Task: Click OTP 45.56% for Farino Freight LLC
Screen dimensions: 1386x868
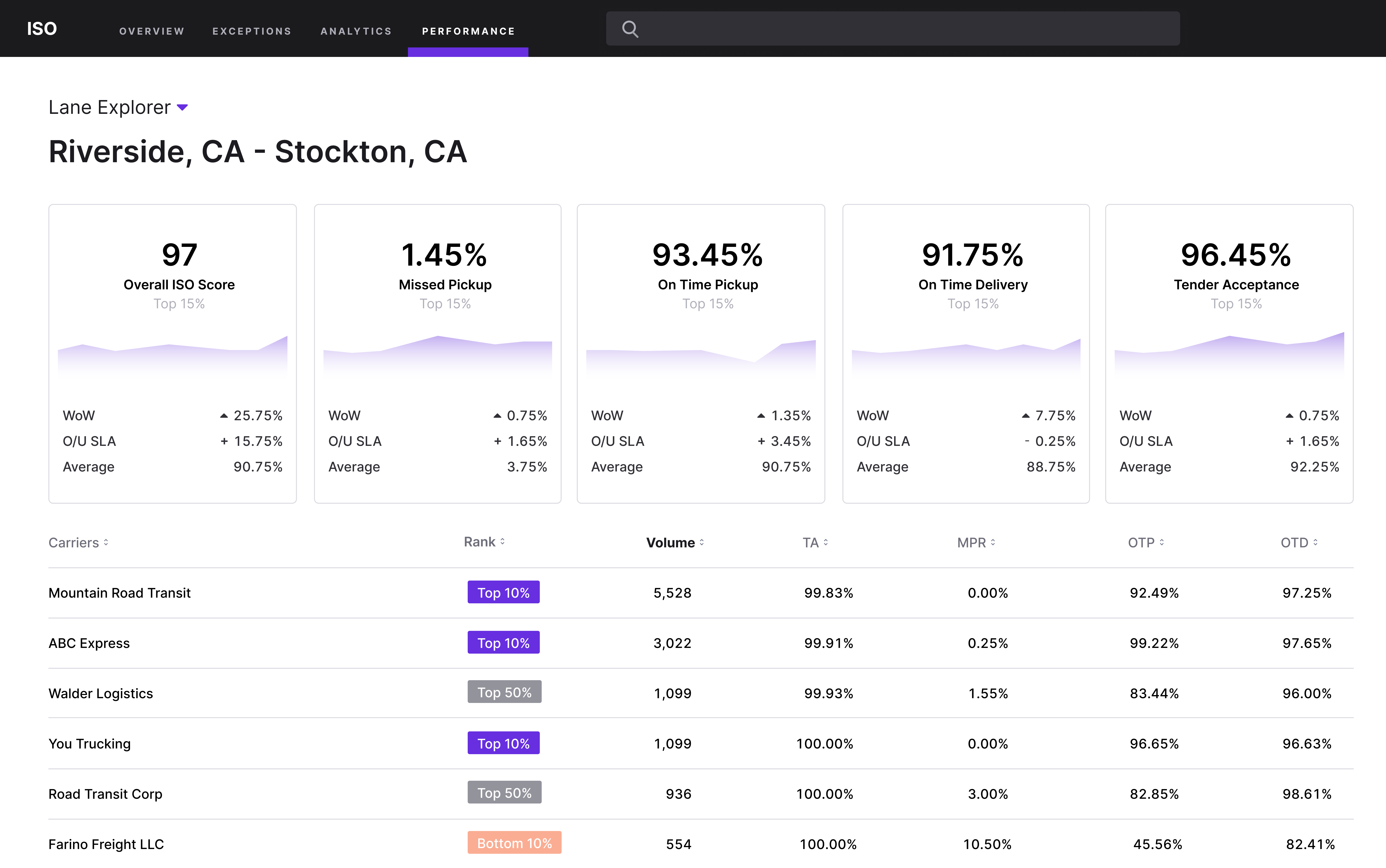Action: tap(1158, 845)
